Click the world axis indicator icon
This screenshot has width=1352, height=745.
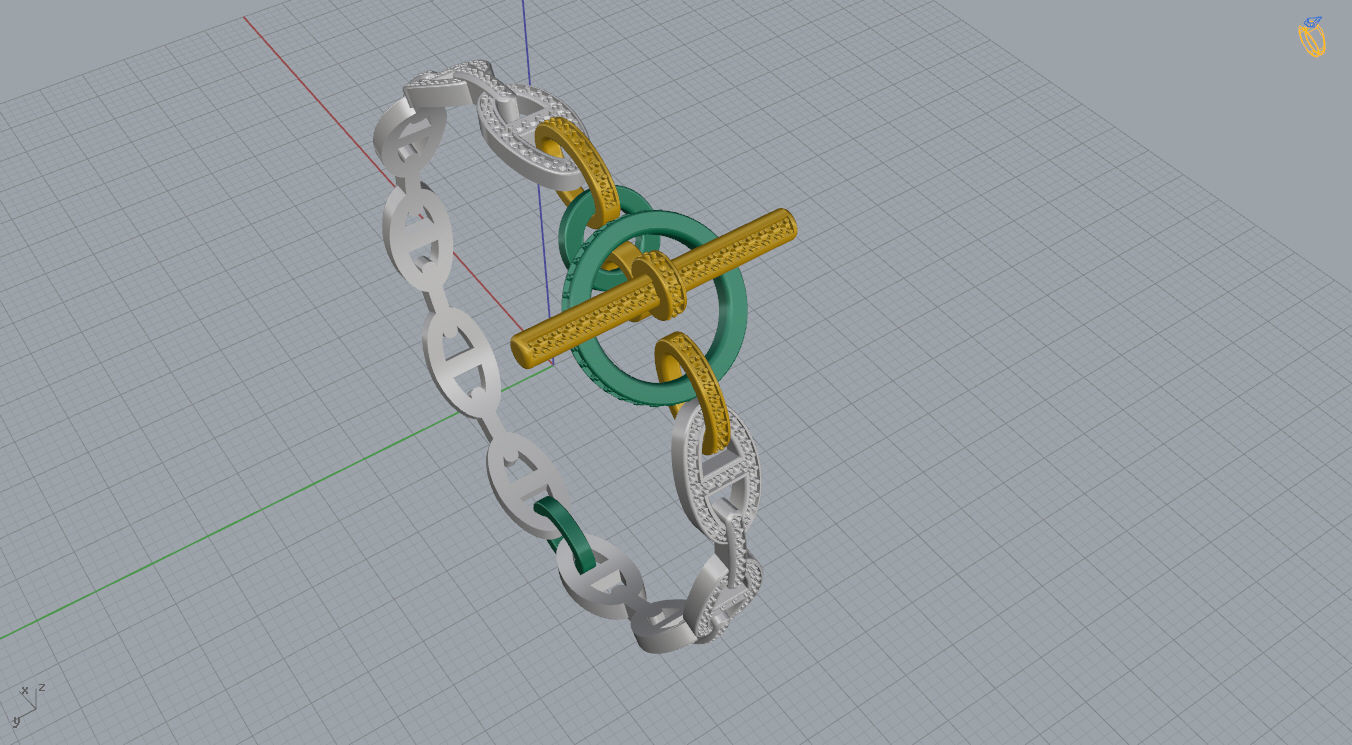[28, 704]
